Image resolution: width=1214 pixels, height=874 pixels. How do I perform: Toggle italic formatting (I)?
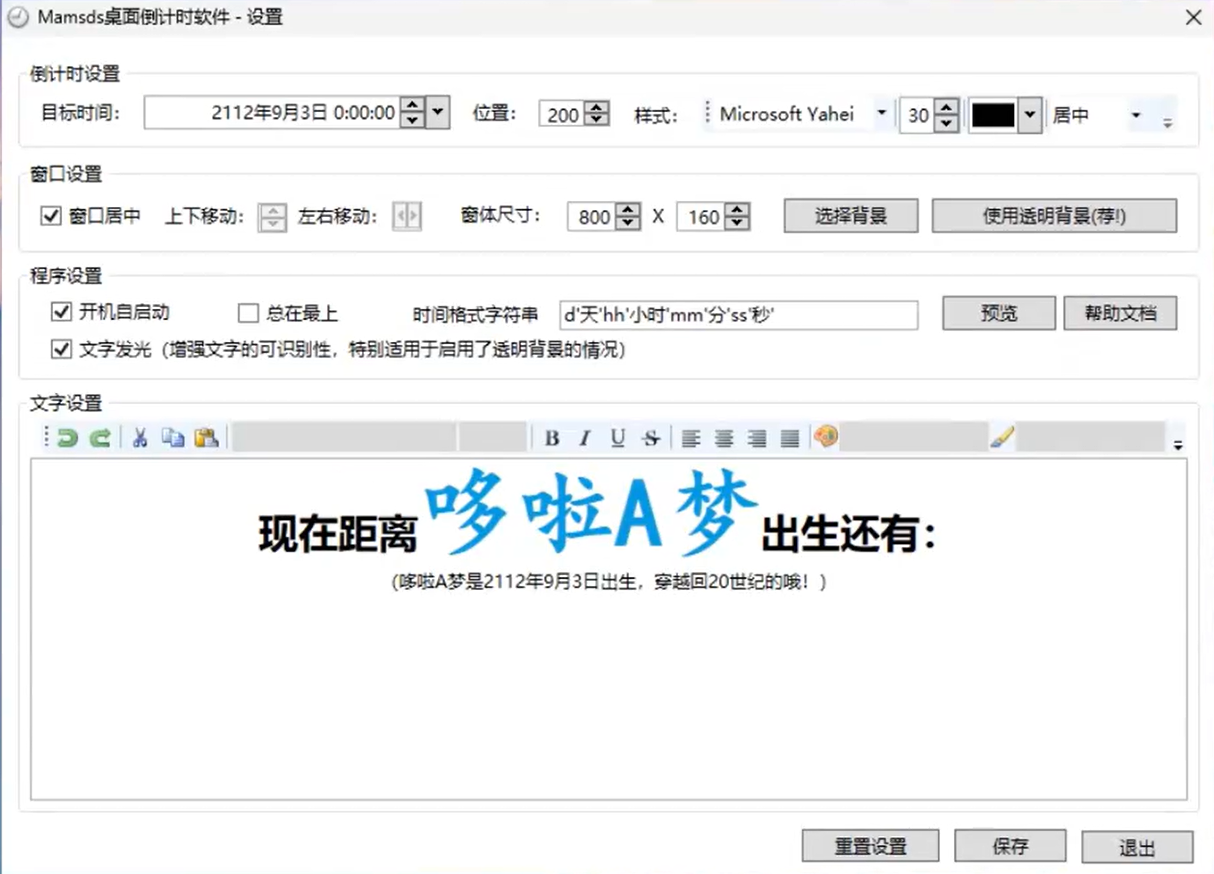point(585,437)
